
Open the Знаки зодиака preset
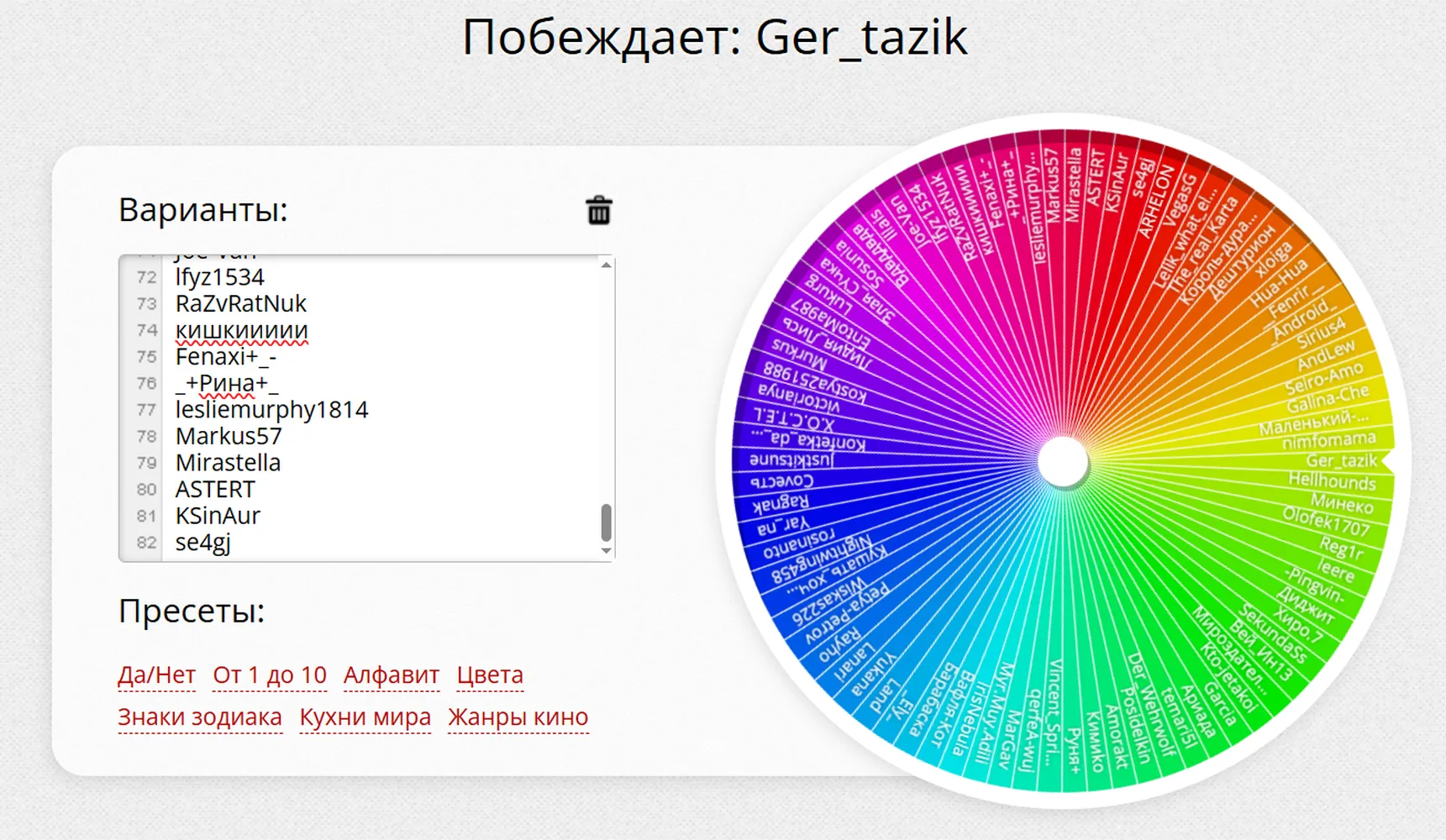[200, 717]
